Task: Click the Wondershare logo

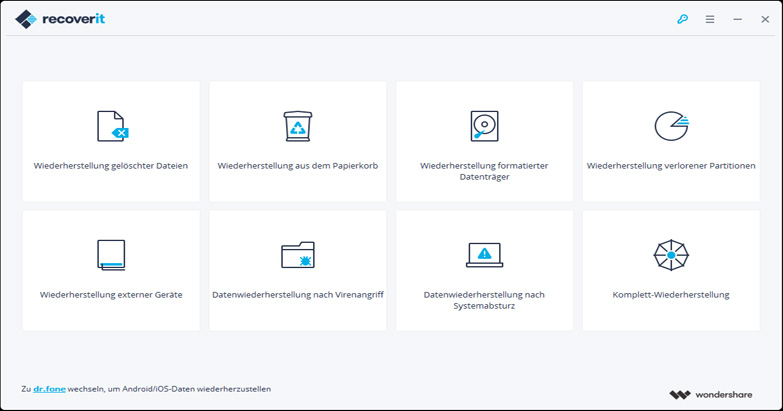Action: click(711, 395)
